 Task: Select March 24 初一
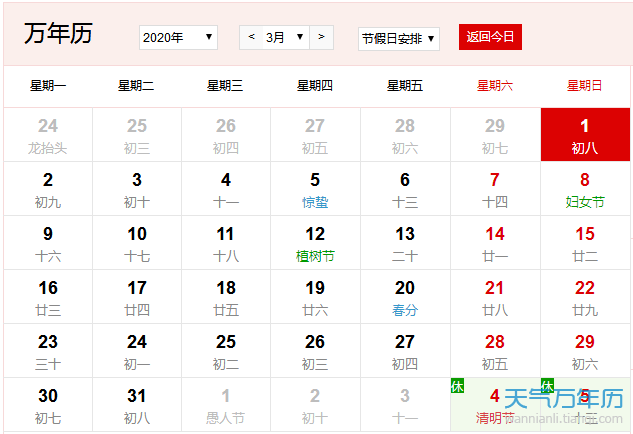click(x=137, y=351)
